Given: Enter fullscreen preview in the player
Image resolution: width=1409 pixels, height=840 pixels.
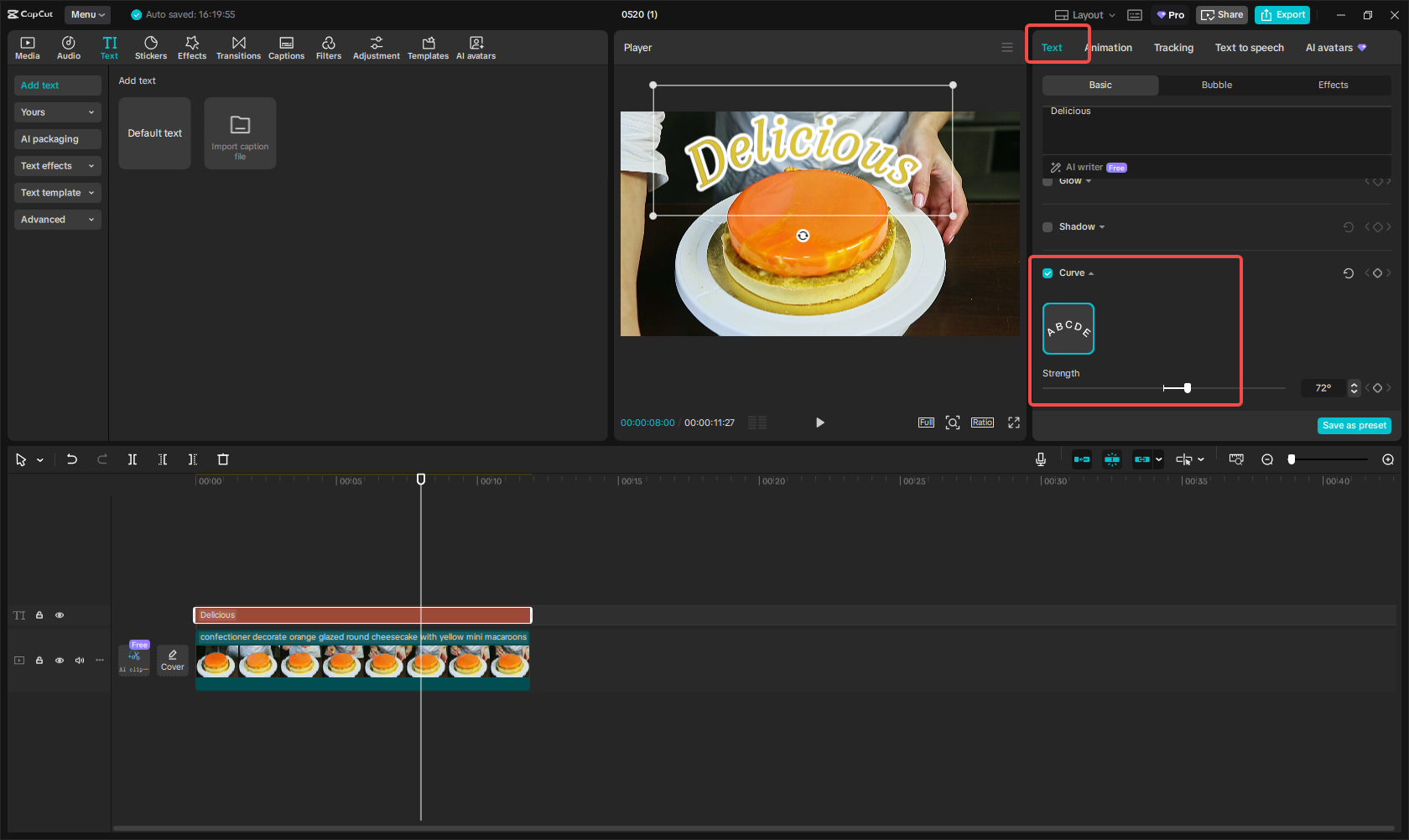Looking at the screenshot, I should 1013,423.
